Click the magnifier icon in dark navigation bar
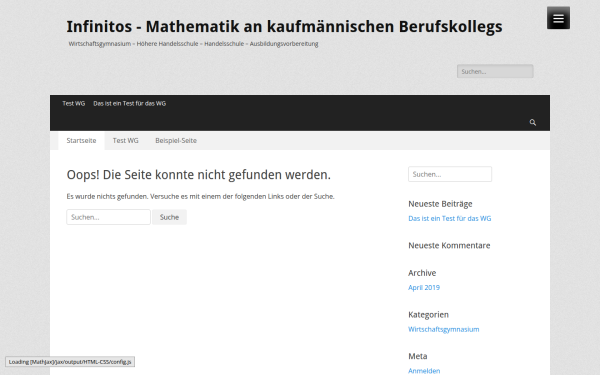600x375 pixels. click(x=533, y=122)
